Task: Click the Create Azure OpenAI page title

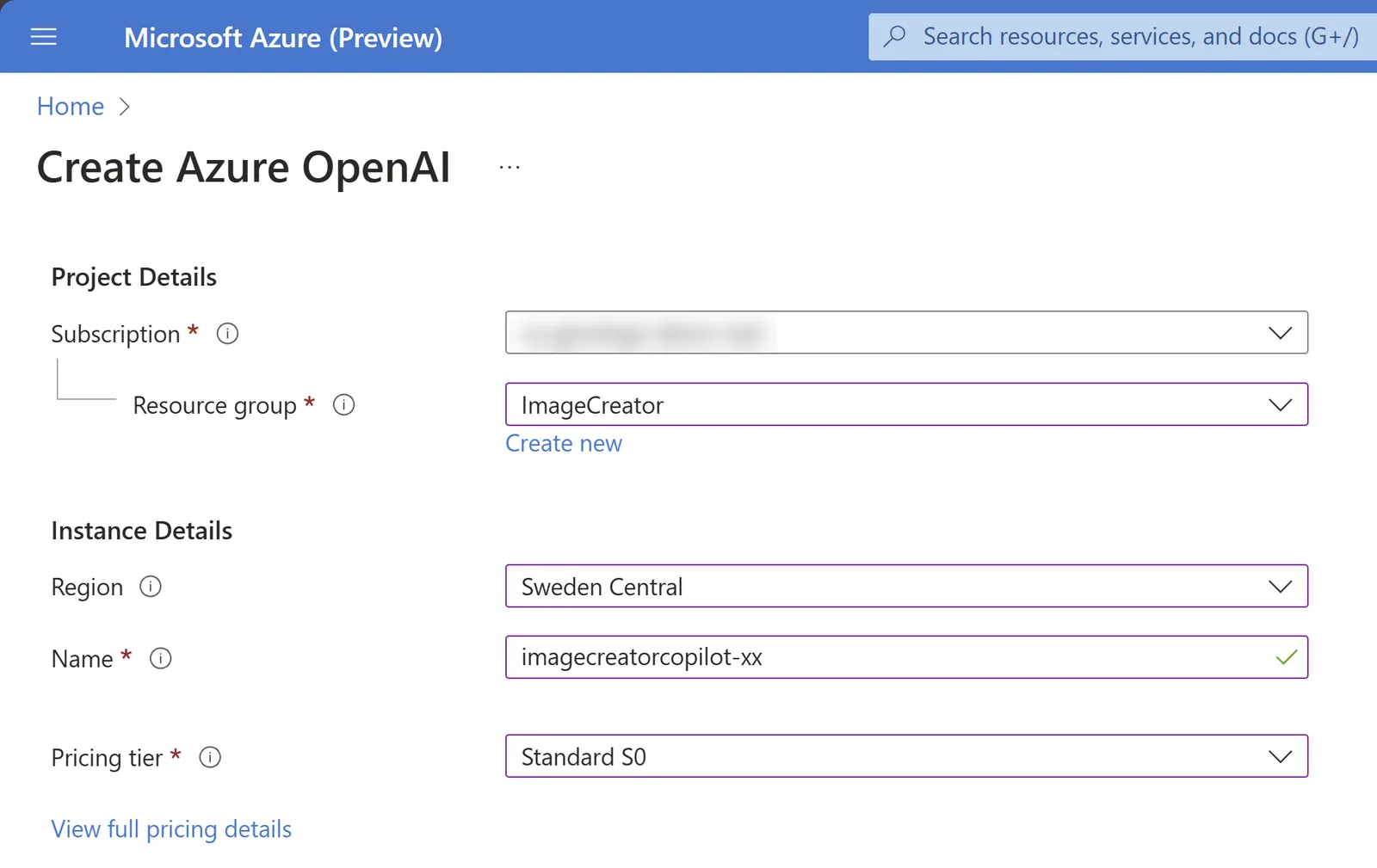Action: pos(244,167)
